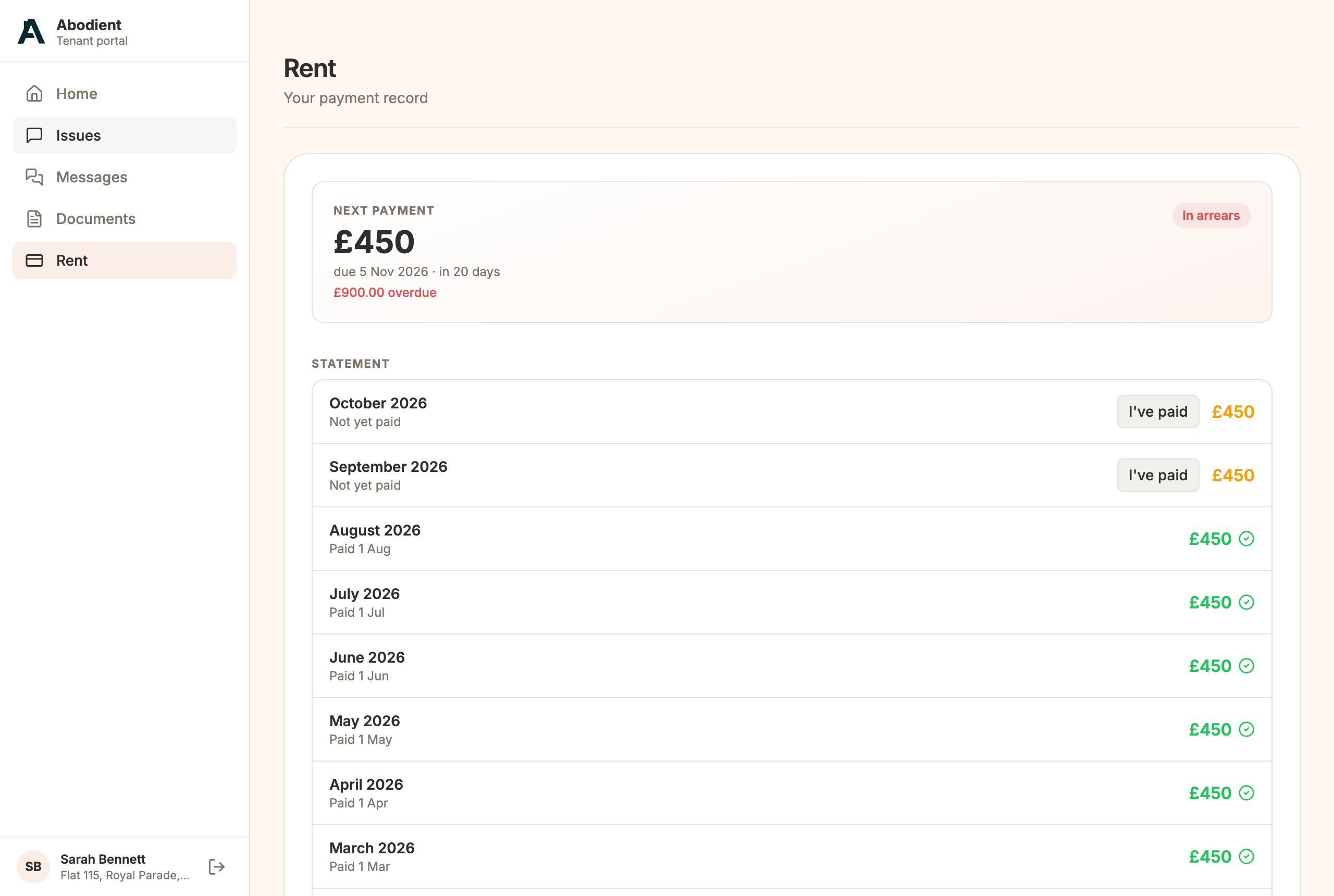The image size is (1334, 896).
Task: Click the Issues speech bubble icon
Action: [34, 135]
